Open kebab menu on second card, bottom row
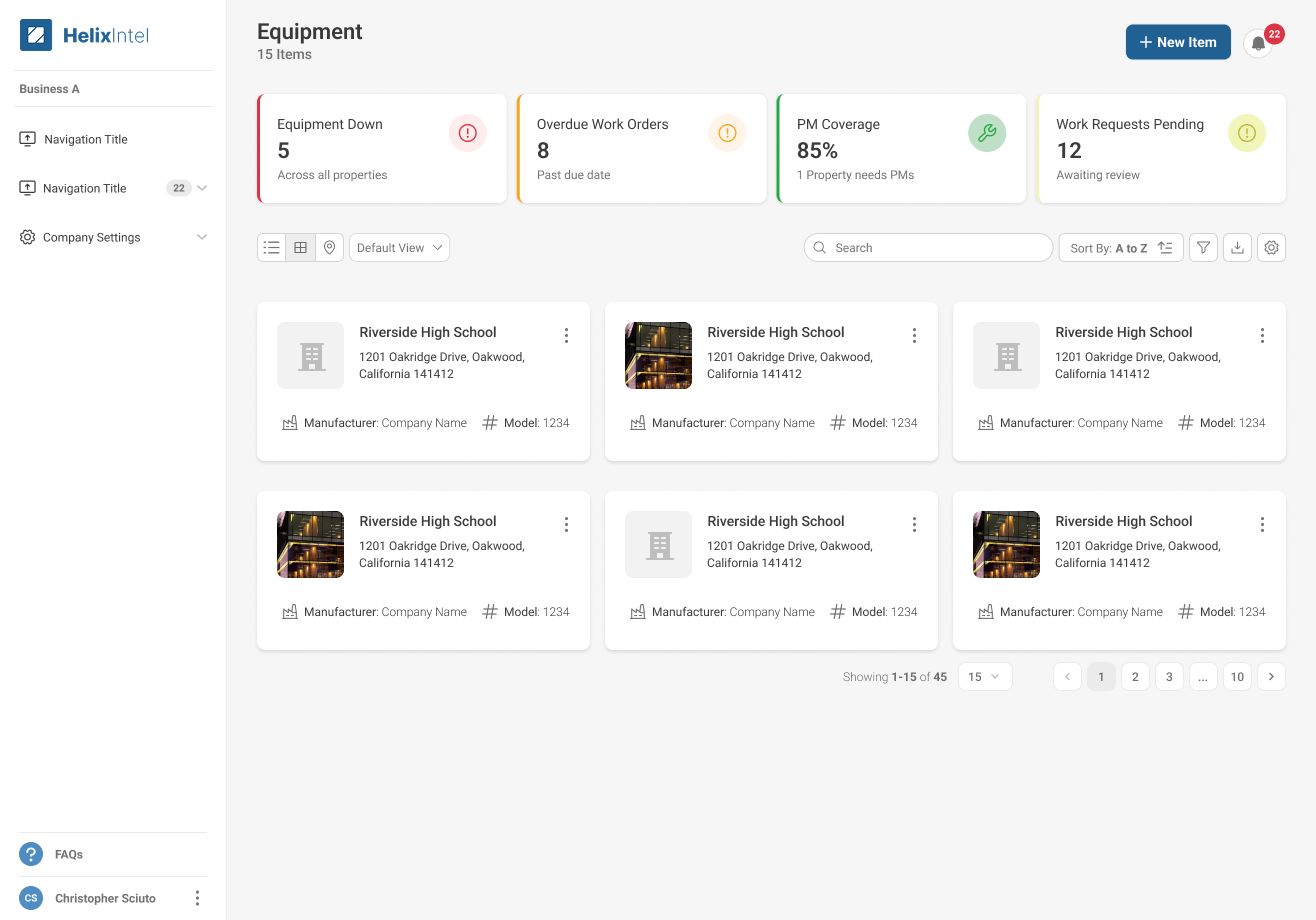The height and width of the screenshot is (920, 1316). 914,525
